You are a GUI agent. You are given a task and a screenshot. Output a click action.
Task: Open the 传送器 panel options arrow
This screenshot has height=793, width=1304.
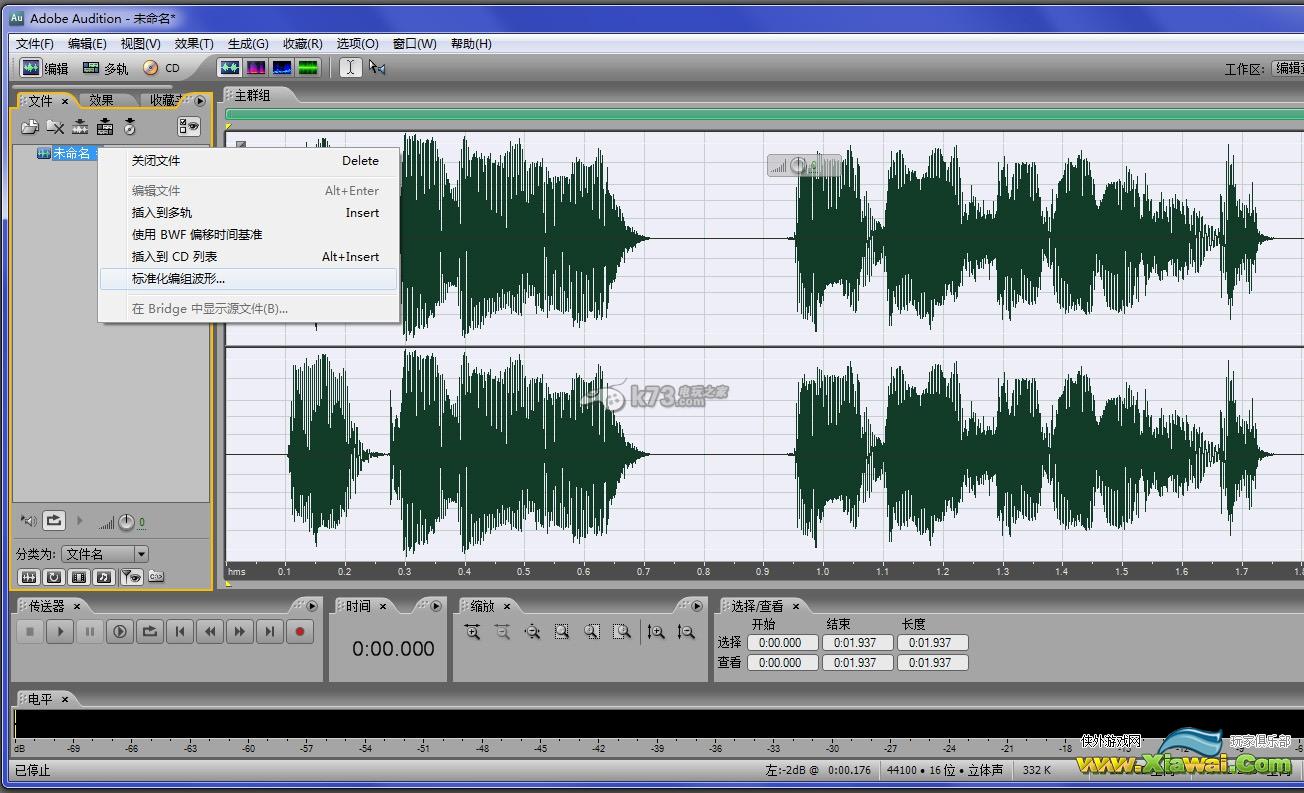[x=311, y=606]
